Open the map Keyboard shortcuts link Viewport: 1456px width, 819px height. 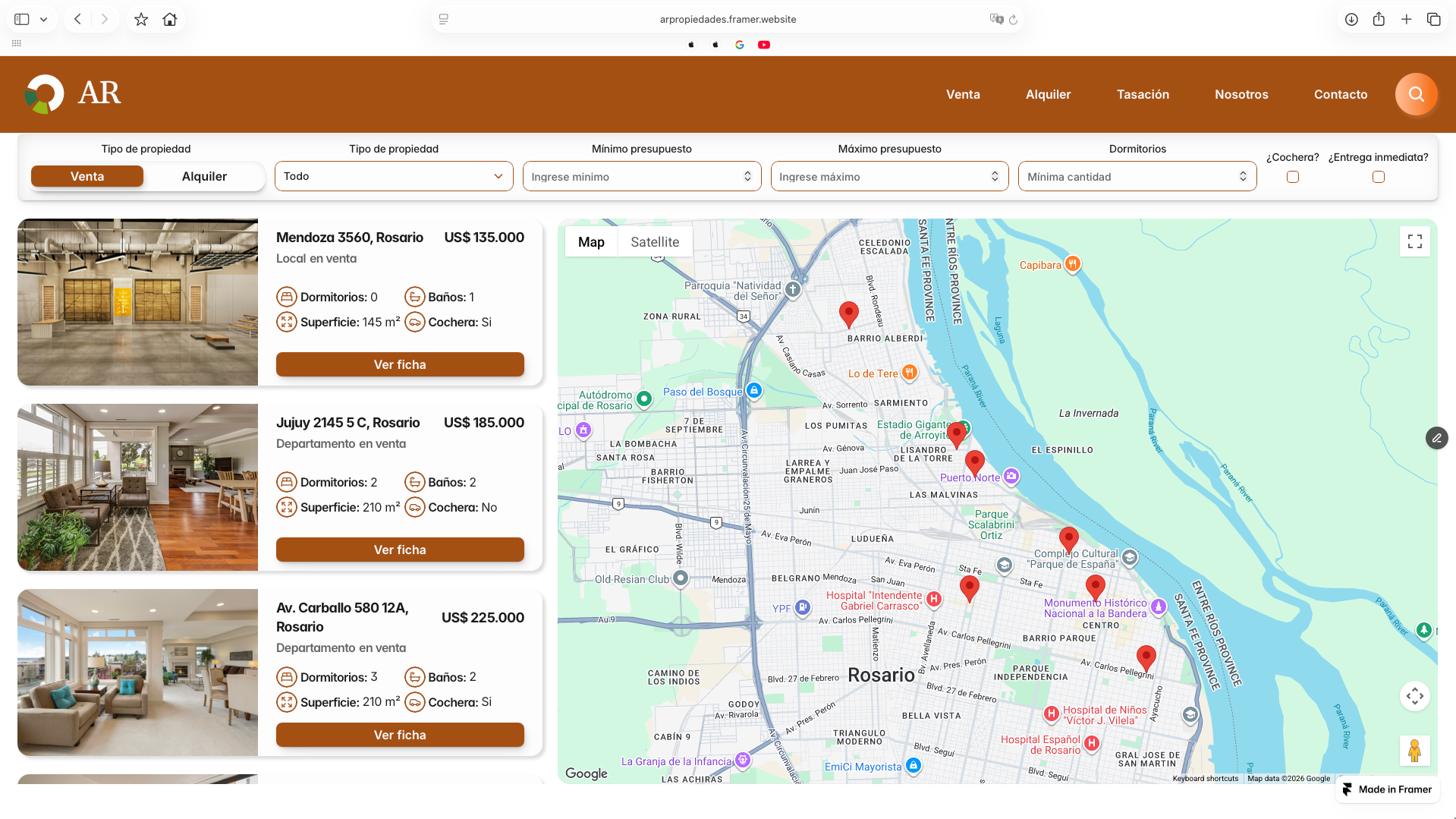tap(1205, 778)
